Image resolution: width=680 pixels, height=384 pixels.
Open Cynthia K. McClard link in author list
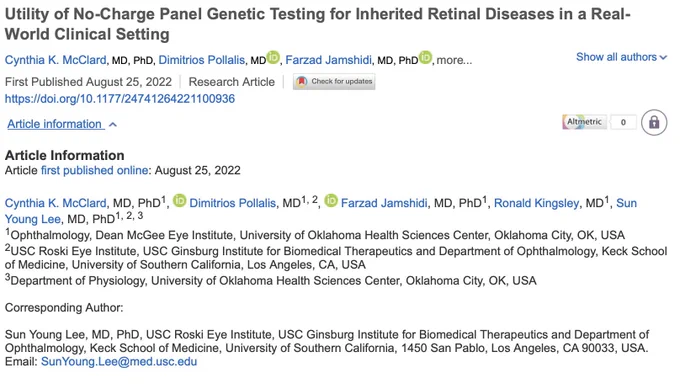tap(56, 203)
